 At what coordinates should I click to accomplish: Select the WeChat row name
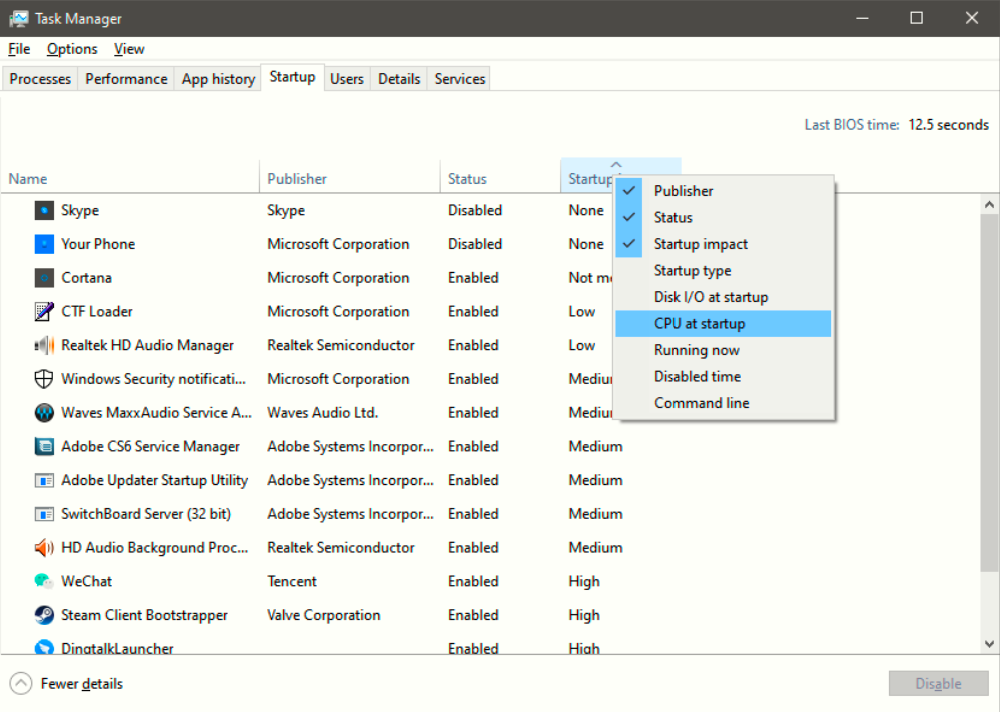[86, 582]
